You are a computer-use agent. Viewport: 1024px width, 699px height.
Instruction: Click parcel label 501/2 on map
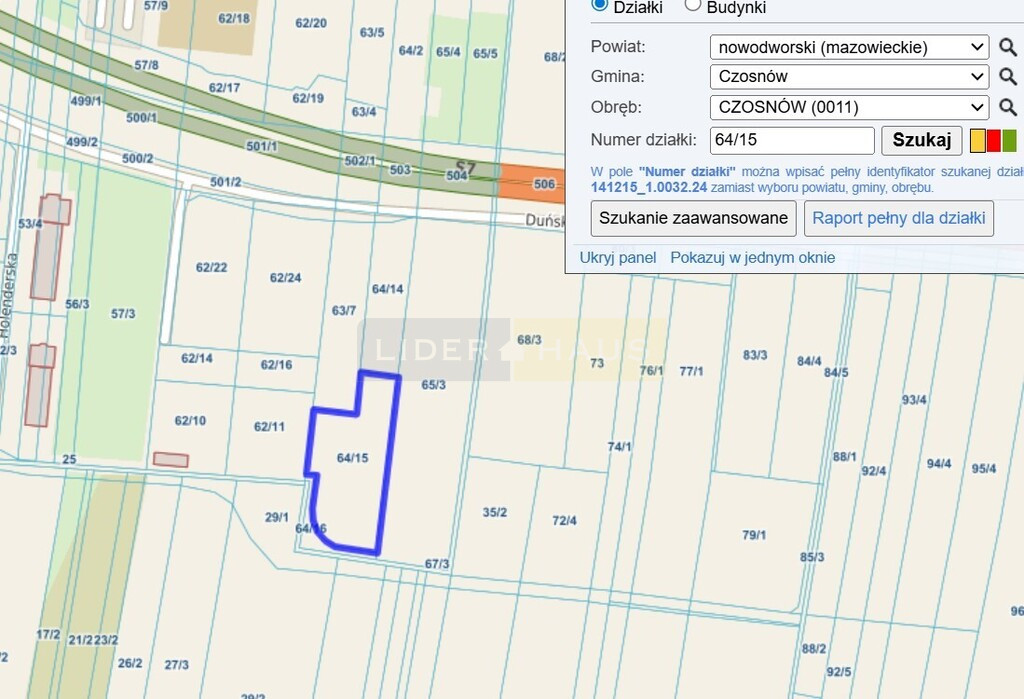click(225, 182)
